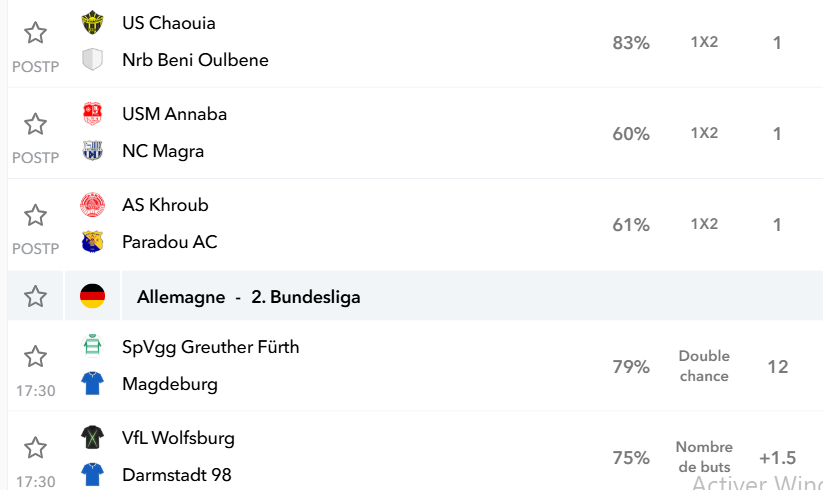Star the Greuther Fürth vs Magdeburg match

(x=35, y=356)
